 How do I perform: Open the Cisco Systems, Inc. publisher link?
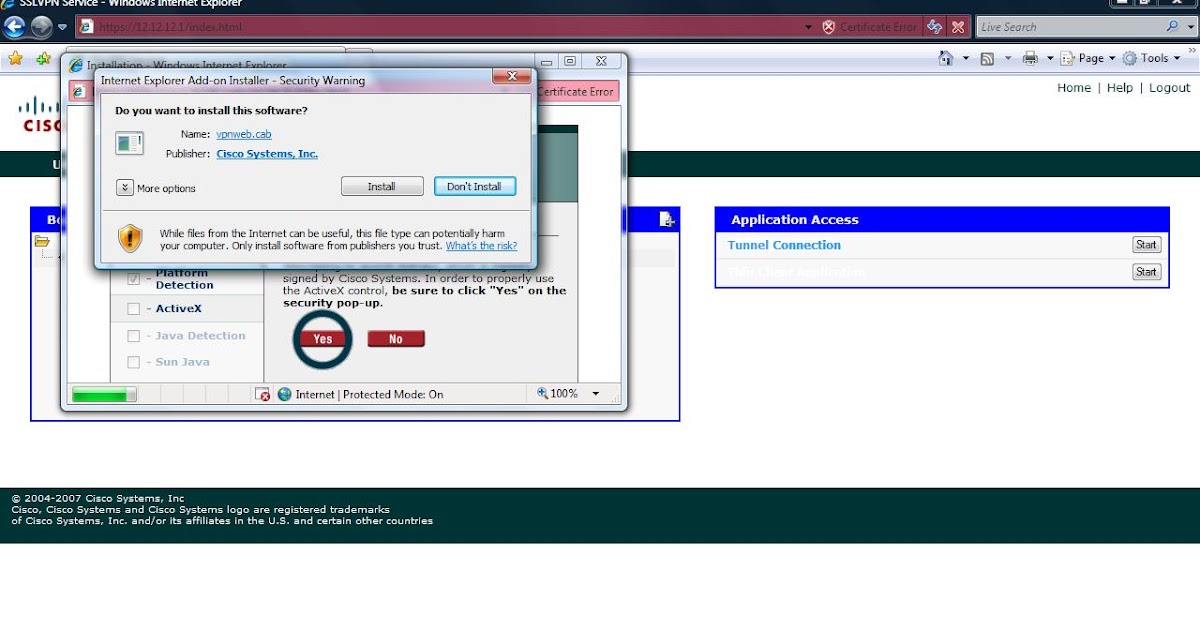[x=267, y=154]
